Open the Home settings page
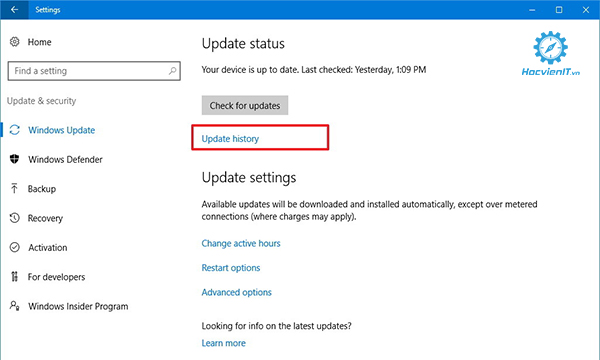 [x=39, y=42]
